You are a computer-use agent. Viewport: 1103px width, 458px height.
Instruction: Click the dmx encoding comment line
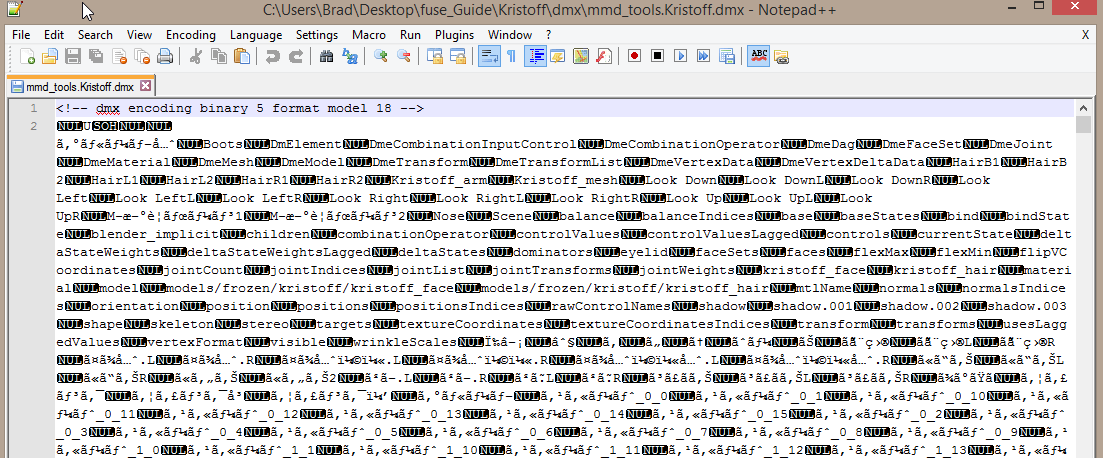[239, 108]
